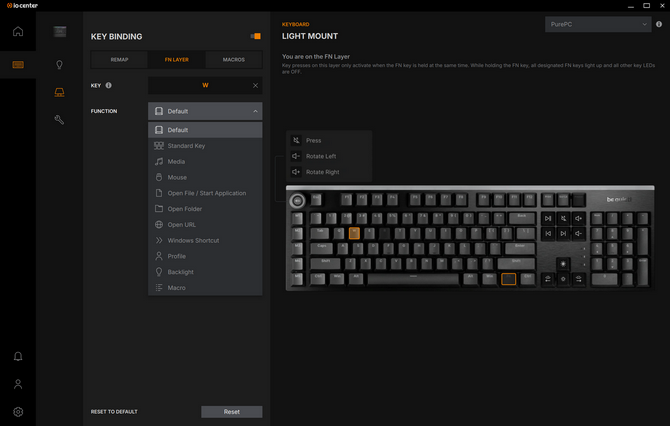Open the lighting lightbulb section

[59, 65]
